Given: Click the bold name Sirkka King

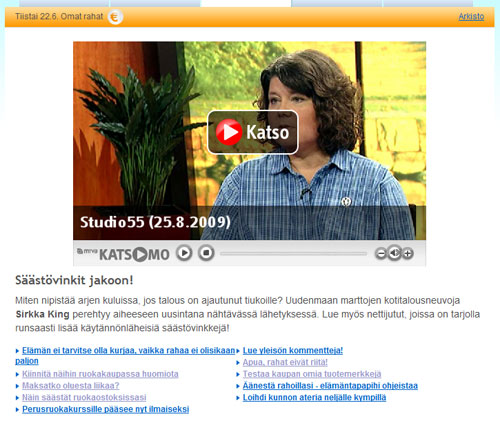Looking at the screenshot, I should click(42, 314).
